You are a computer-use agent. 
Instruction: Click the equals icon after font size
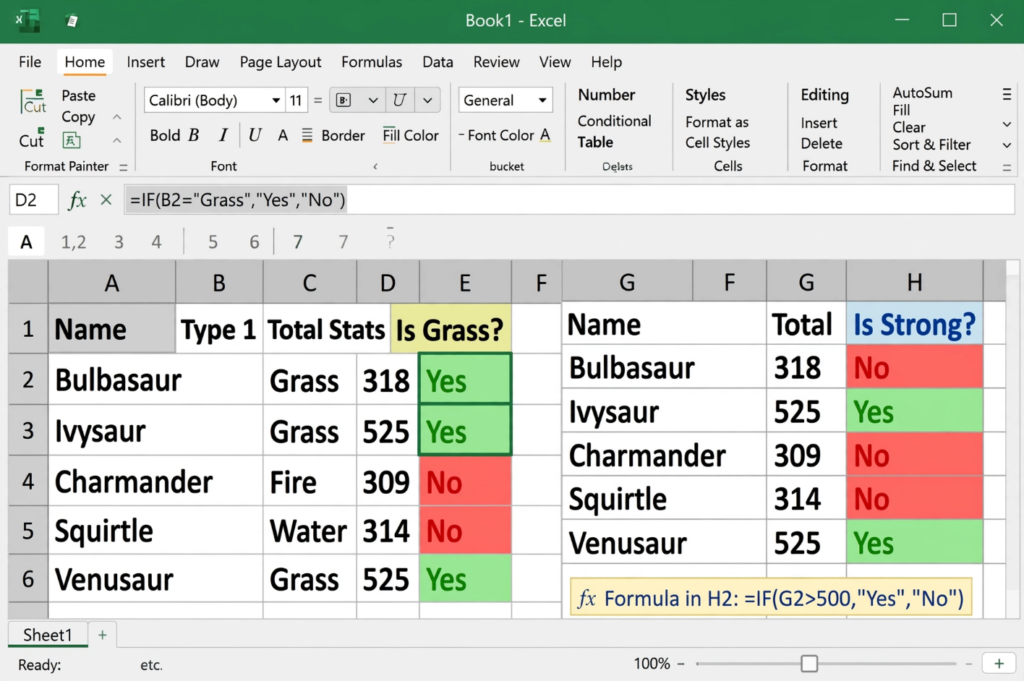point(318,100)
